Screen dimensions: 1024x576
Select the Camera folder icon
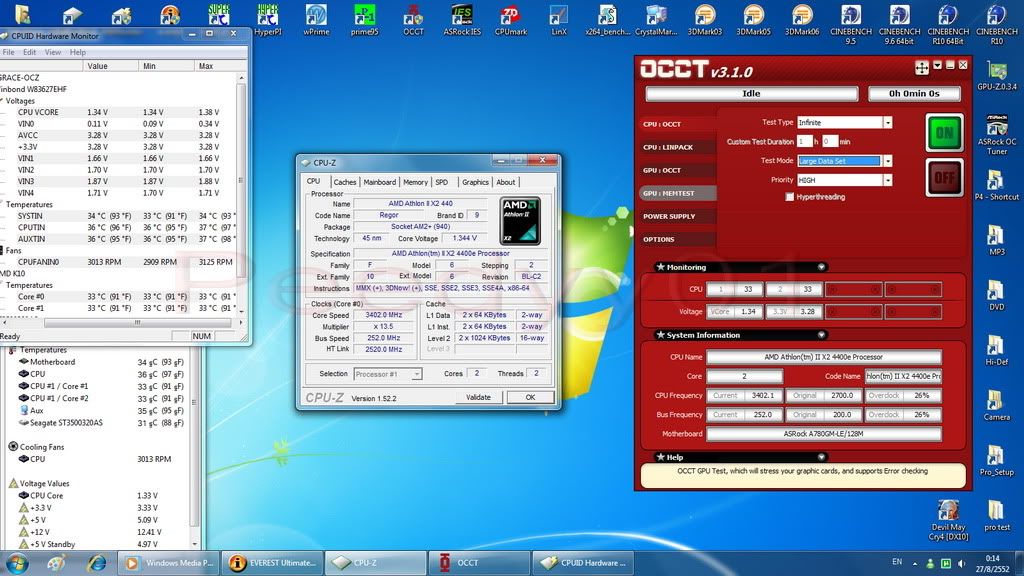[997, 405]
